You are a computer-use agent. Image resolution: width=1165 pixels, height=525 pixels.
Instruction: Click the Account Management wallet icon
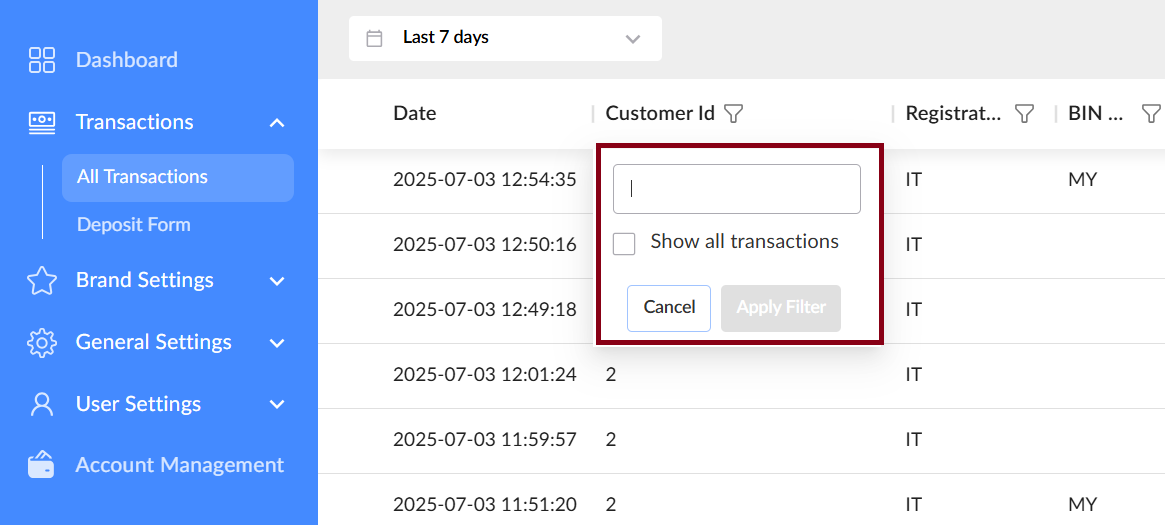point(42,465)
